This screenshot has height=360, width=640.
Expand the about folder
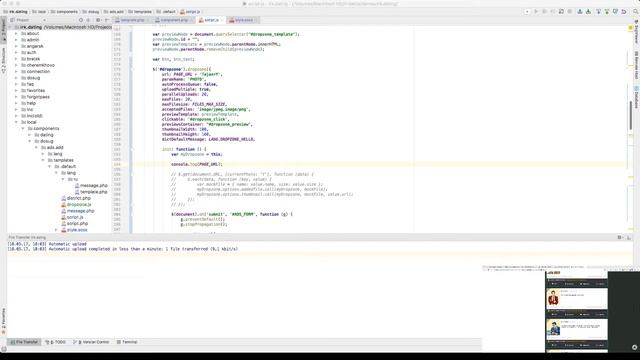pyautogui.click(x=16, y=33)
